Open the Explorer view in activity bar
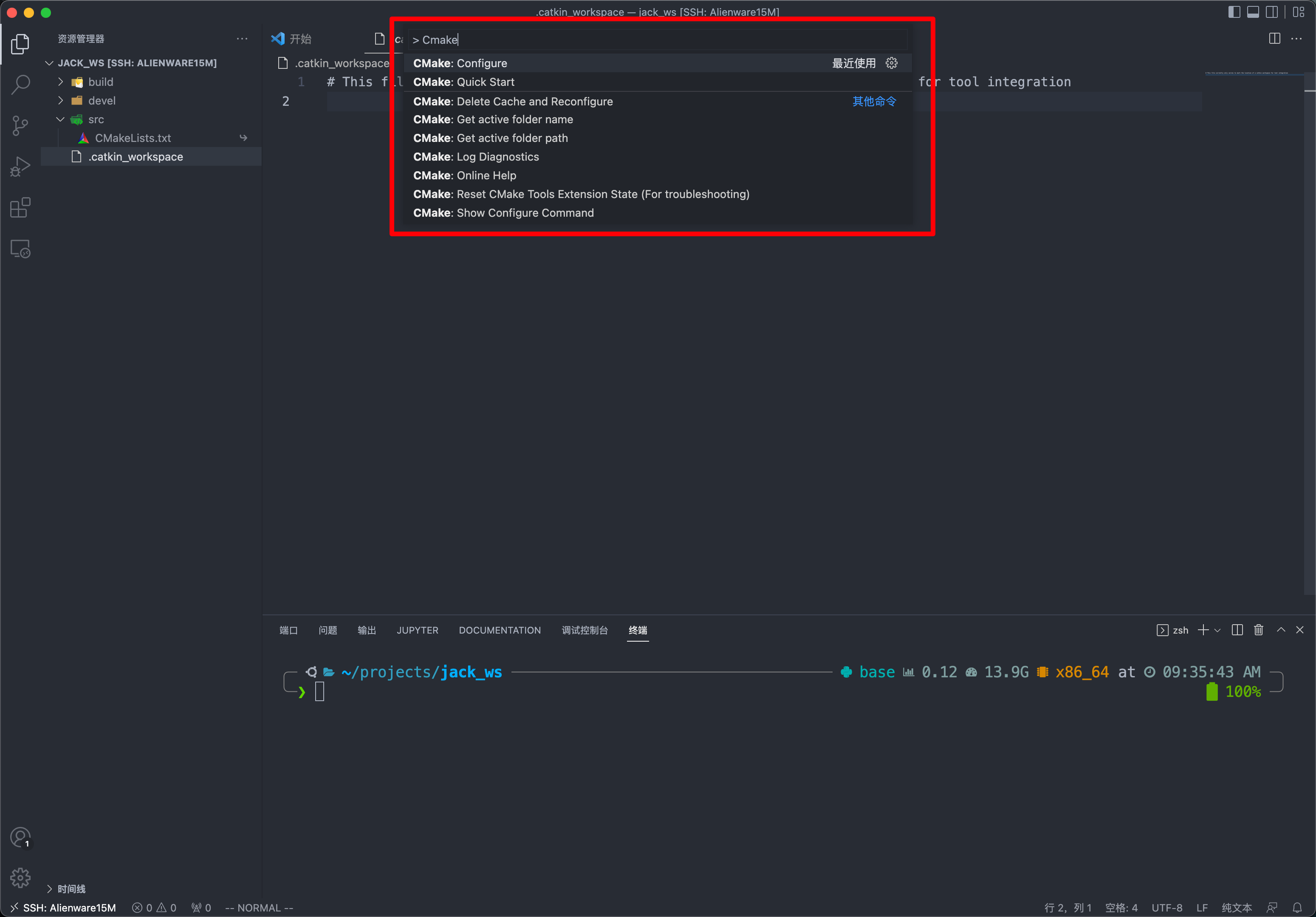This screenshot has height=917, width=1316. tap(20, 44)
